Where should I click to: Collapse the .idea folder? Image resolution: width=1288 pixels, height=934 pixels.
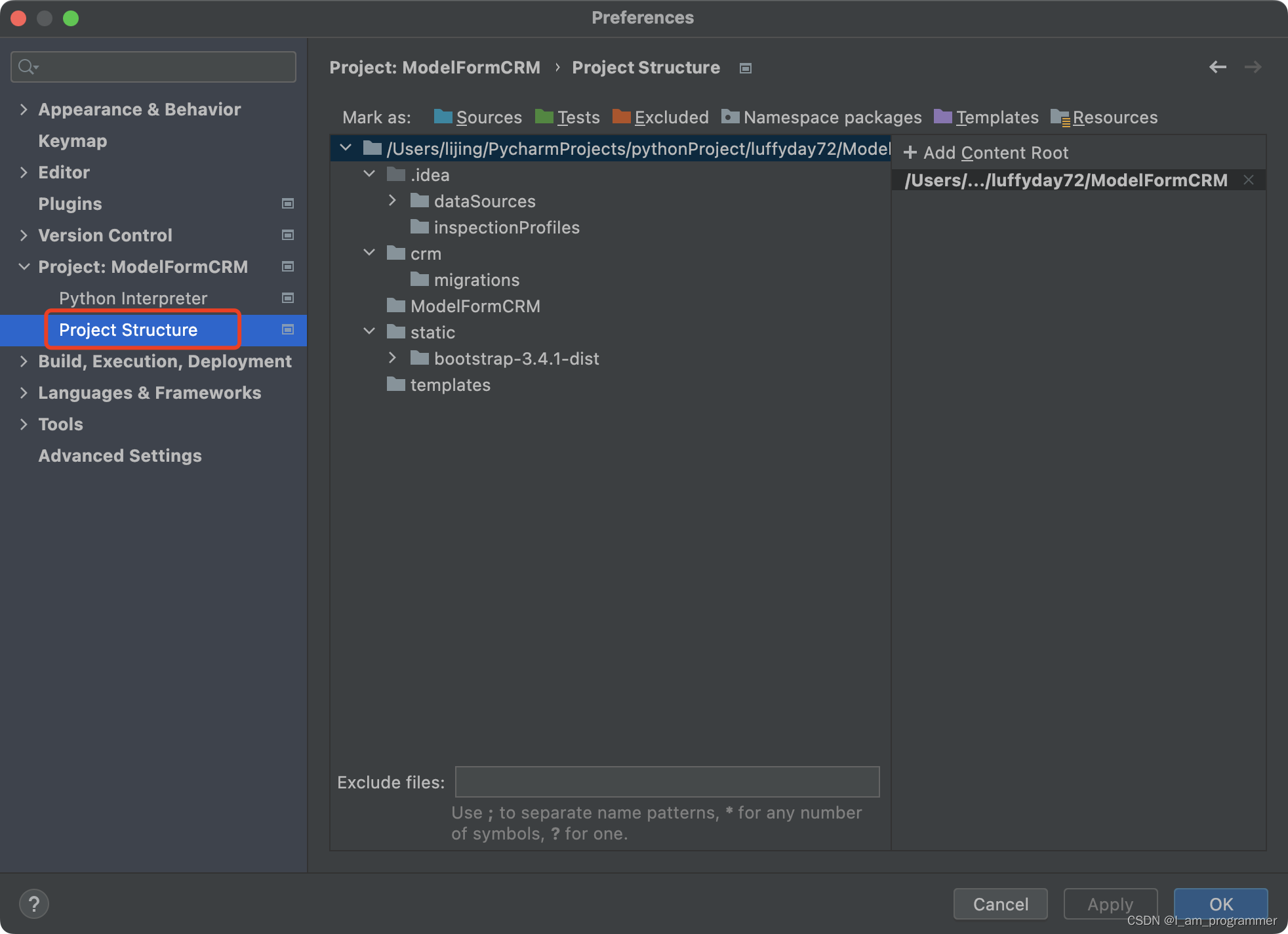tap(369, 174)
